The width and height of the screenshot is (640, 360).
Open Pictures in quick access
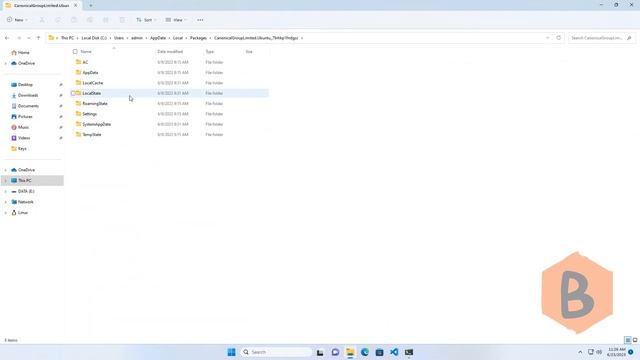25,116
